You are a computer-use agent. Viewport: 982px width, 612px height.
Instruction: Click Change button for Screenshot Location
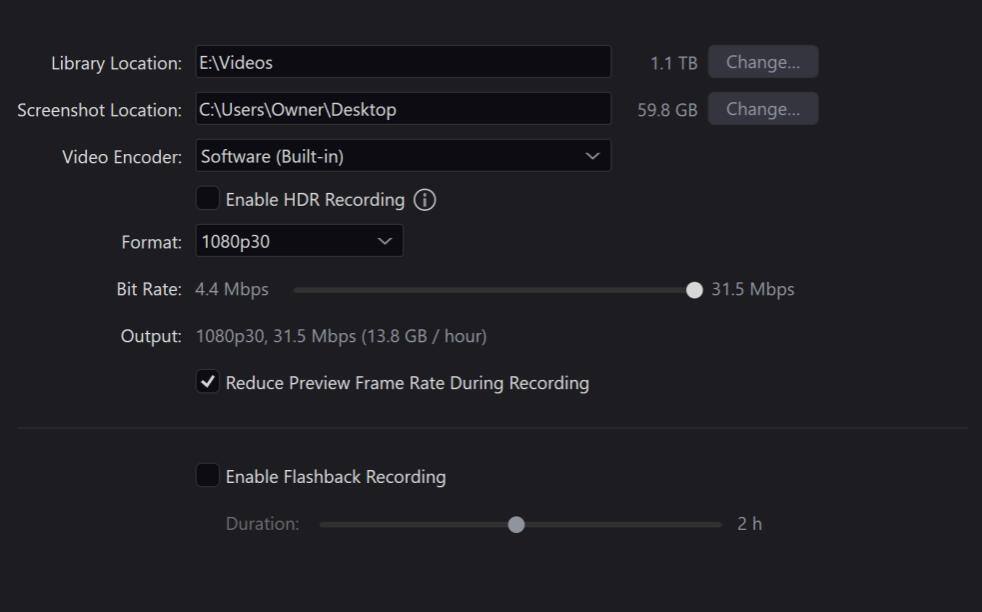[x=762, y=109]
